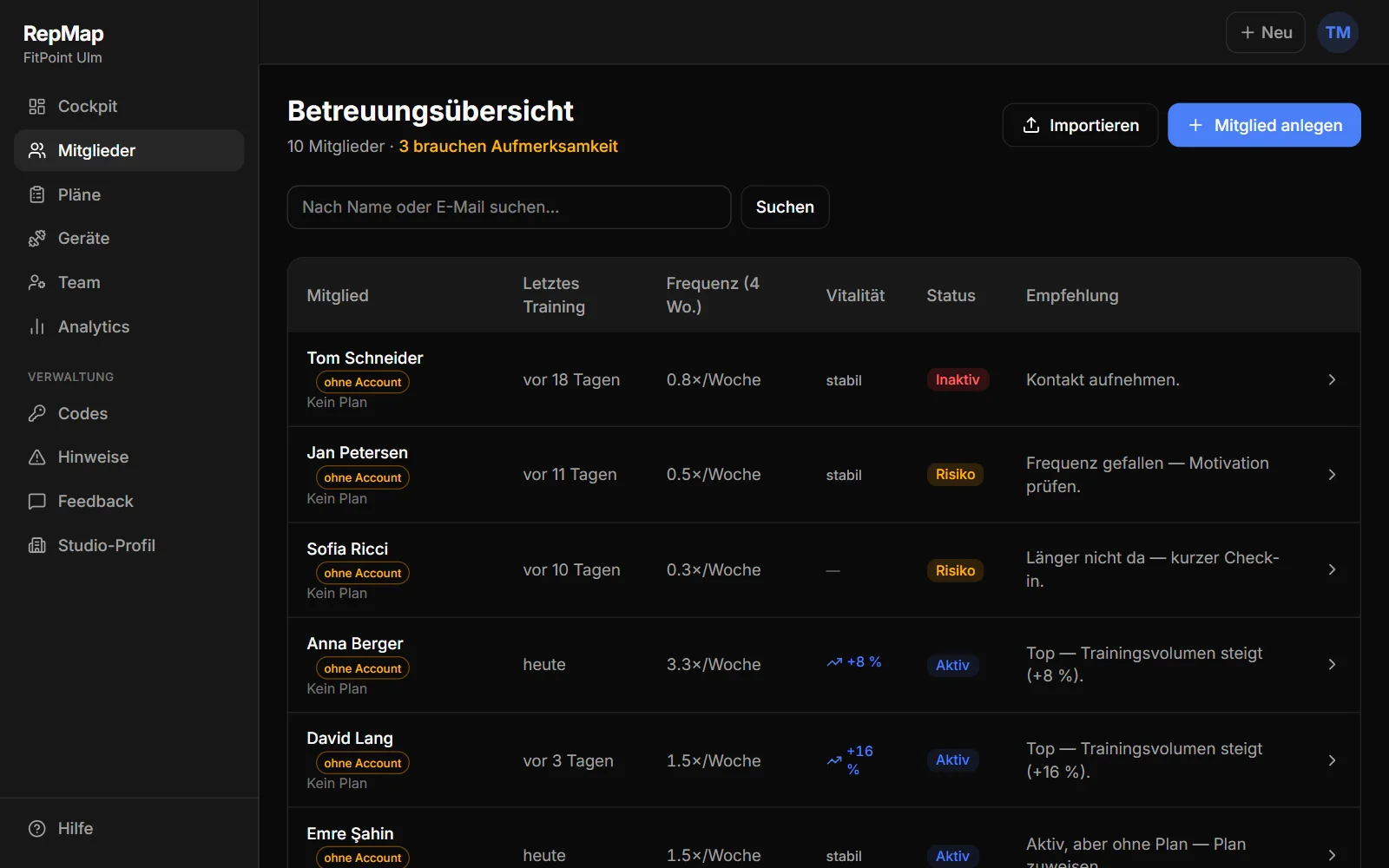Viewport: 1389px width, 868px height.
Task: Open Analytics in the sidebar
Action: pos(128,327)
